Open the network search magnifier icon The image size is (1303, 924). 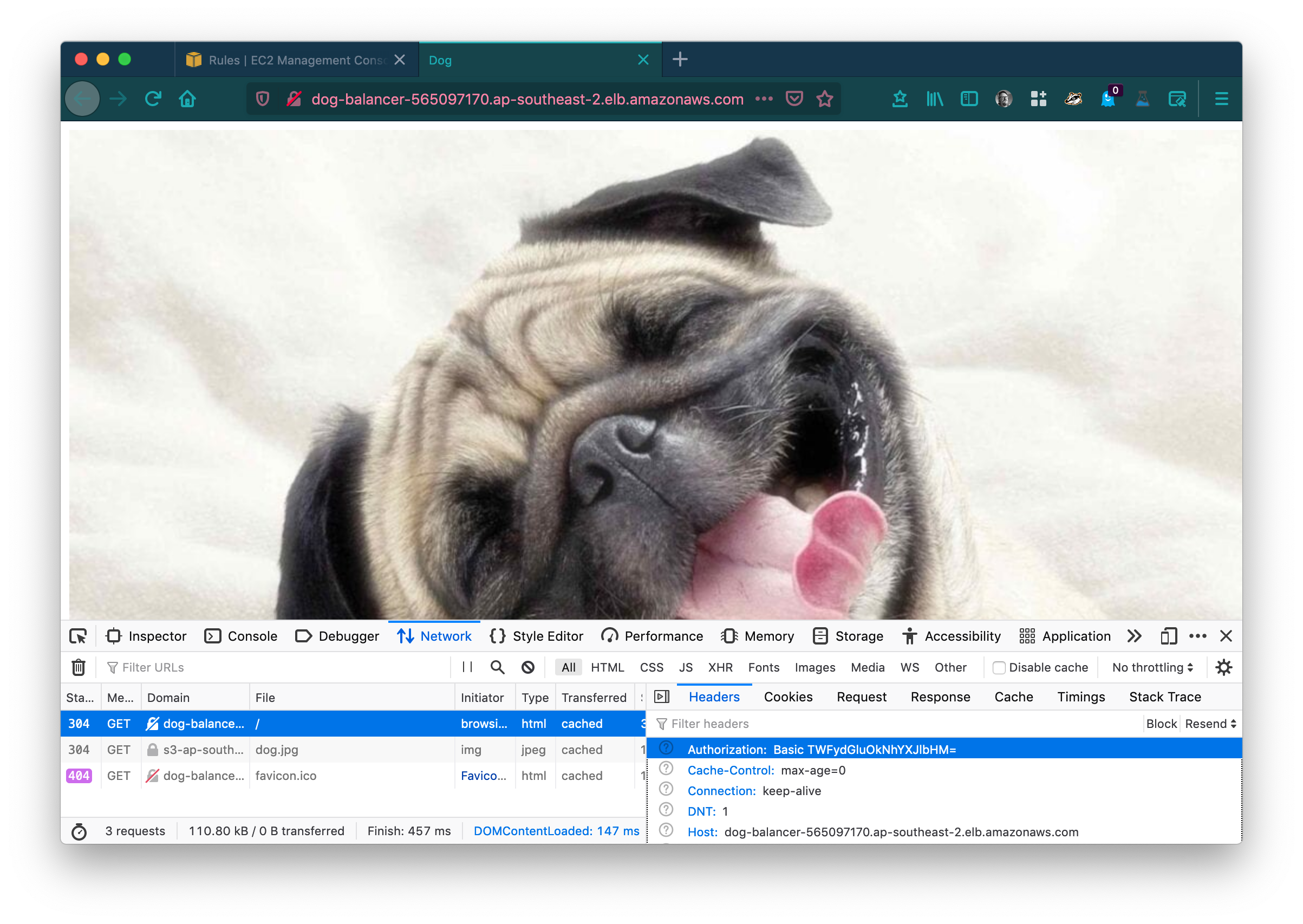498,667
